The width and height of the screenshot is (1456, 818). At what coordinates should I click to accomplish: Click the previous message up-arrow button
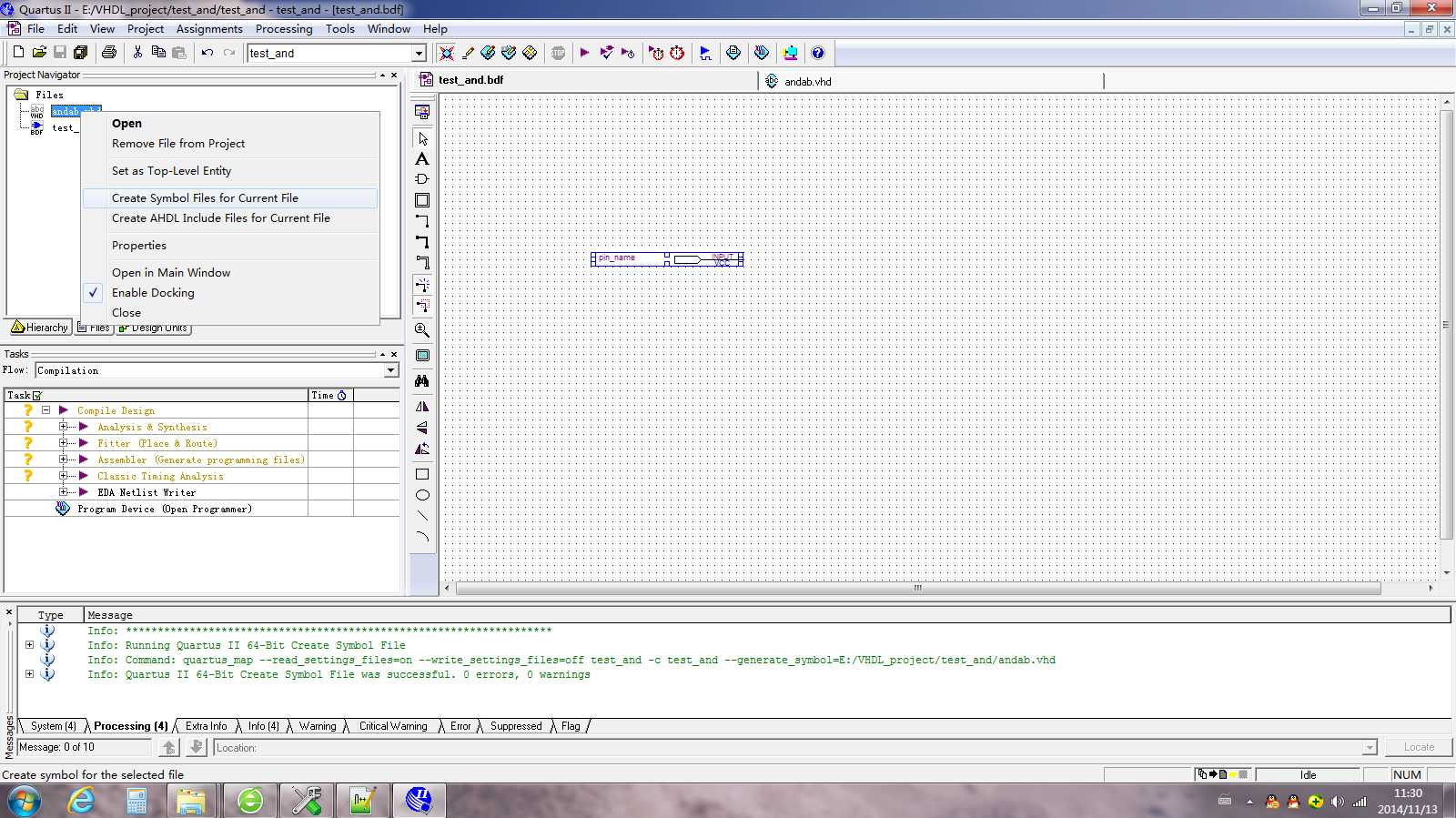[x=168, y=747]
